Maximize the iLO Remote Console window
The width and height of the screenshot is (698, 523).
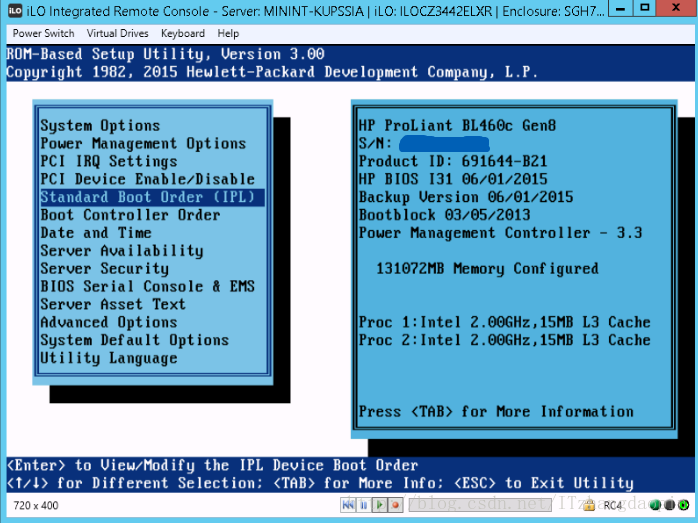point(645,8)
